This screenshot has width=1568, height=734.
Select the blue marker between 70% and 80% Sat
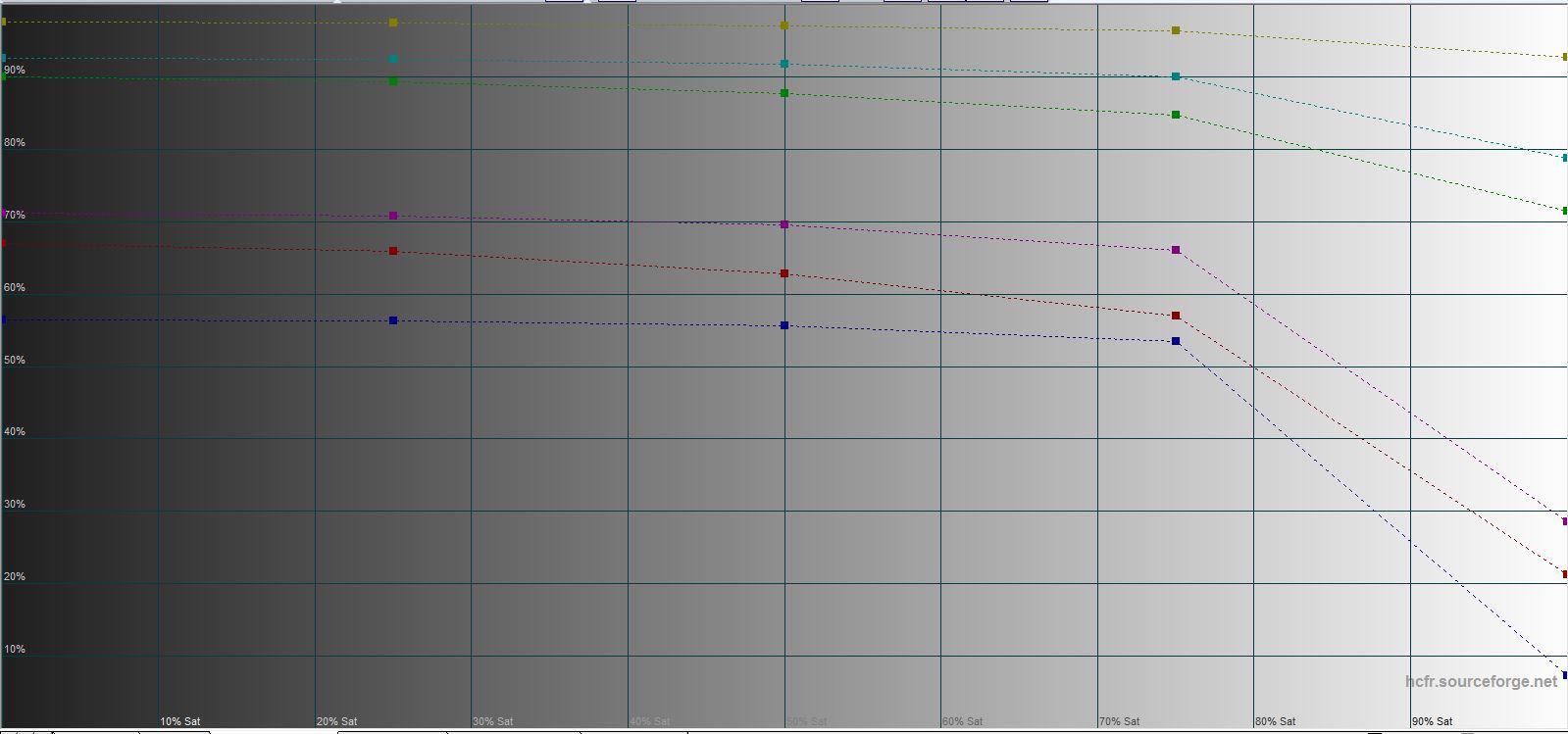point(1176,341)
